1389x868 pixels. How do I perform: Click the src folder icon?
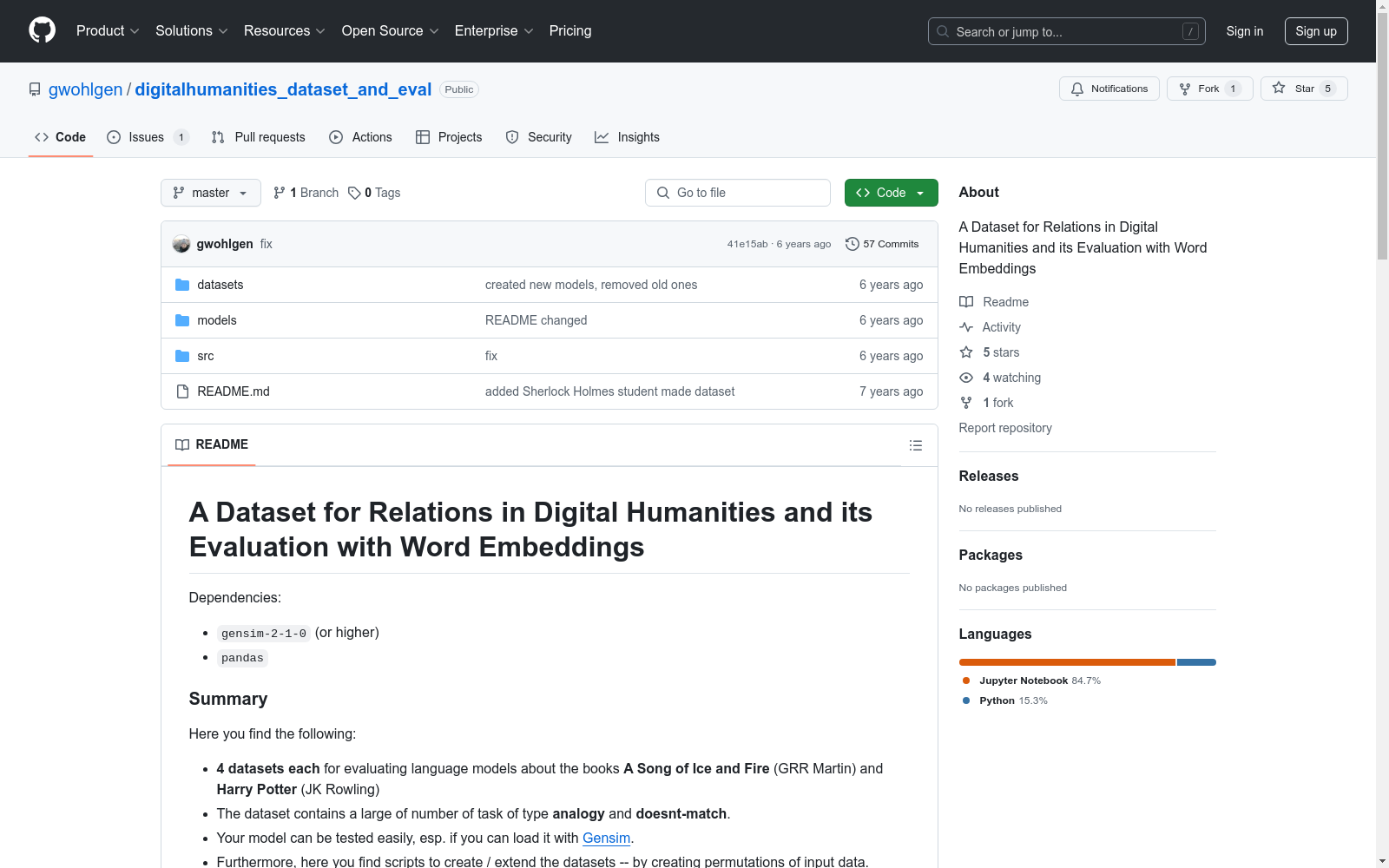coord(182,356)
